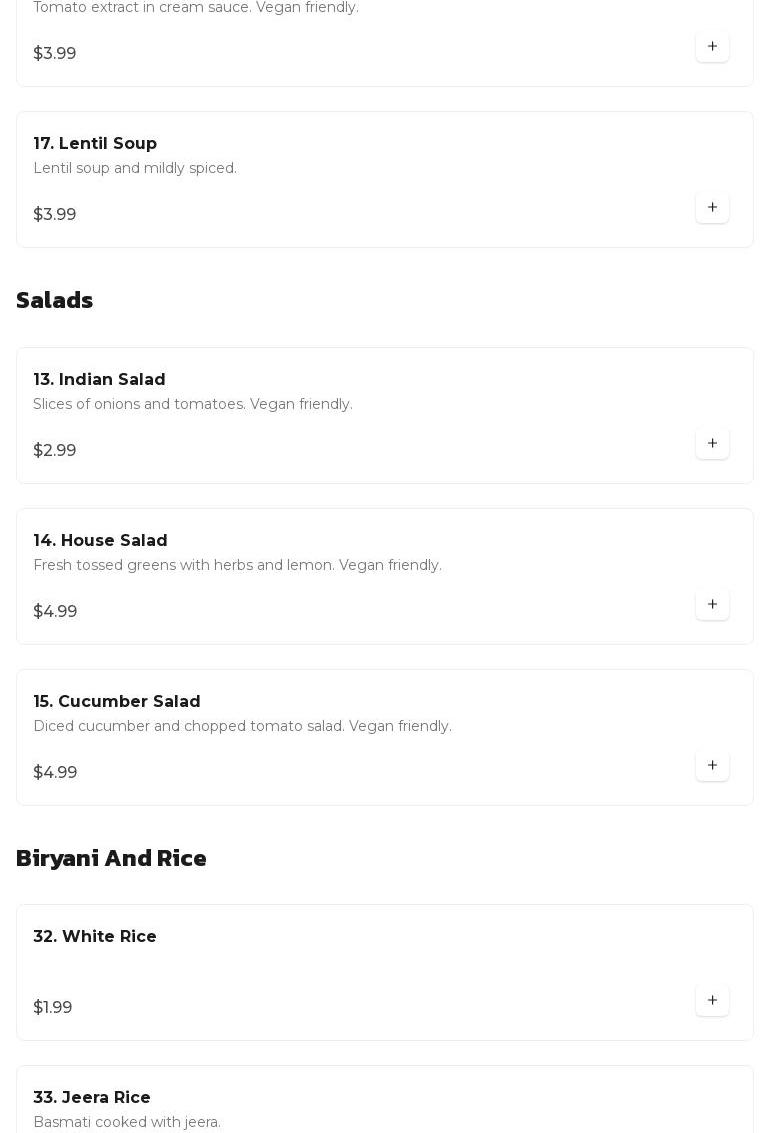
Task: Click the Lentil Soup $3.99 price
Action: tap(55, 215)
